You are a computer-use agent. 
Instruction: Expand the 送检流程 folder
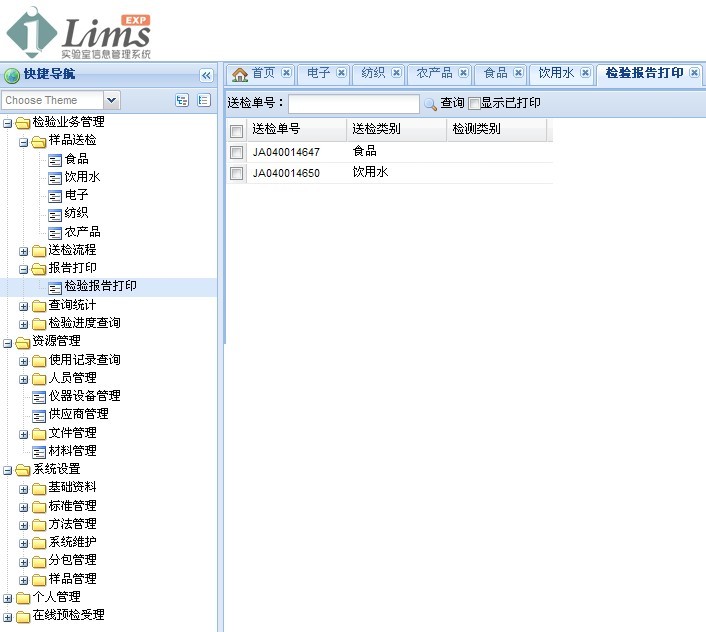click(x=24, y=250)
